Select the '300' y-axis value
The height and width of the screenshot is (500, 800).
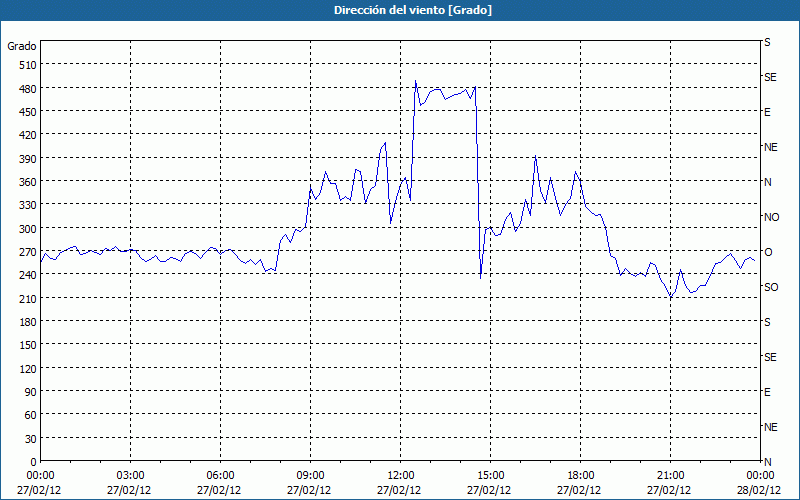[x=28, y=229]
